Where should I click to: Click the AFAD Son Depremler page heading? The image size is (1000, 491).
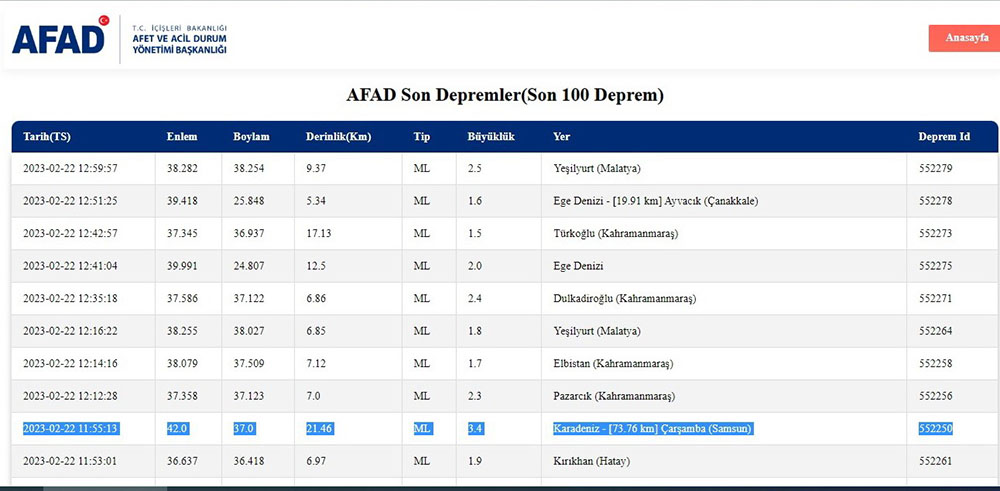[x=504, y=96]
